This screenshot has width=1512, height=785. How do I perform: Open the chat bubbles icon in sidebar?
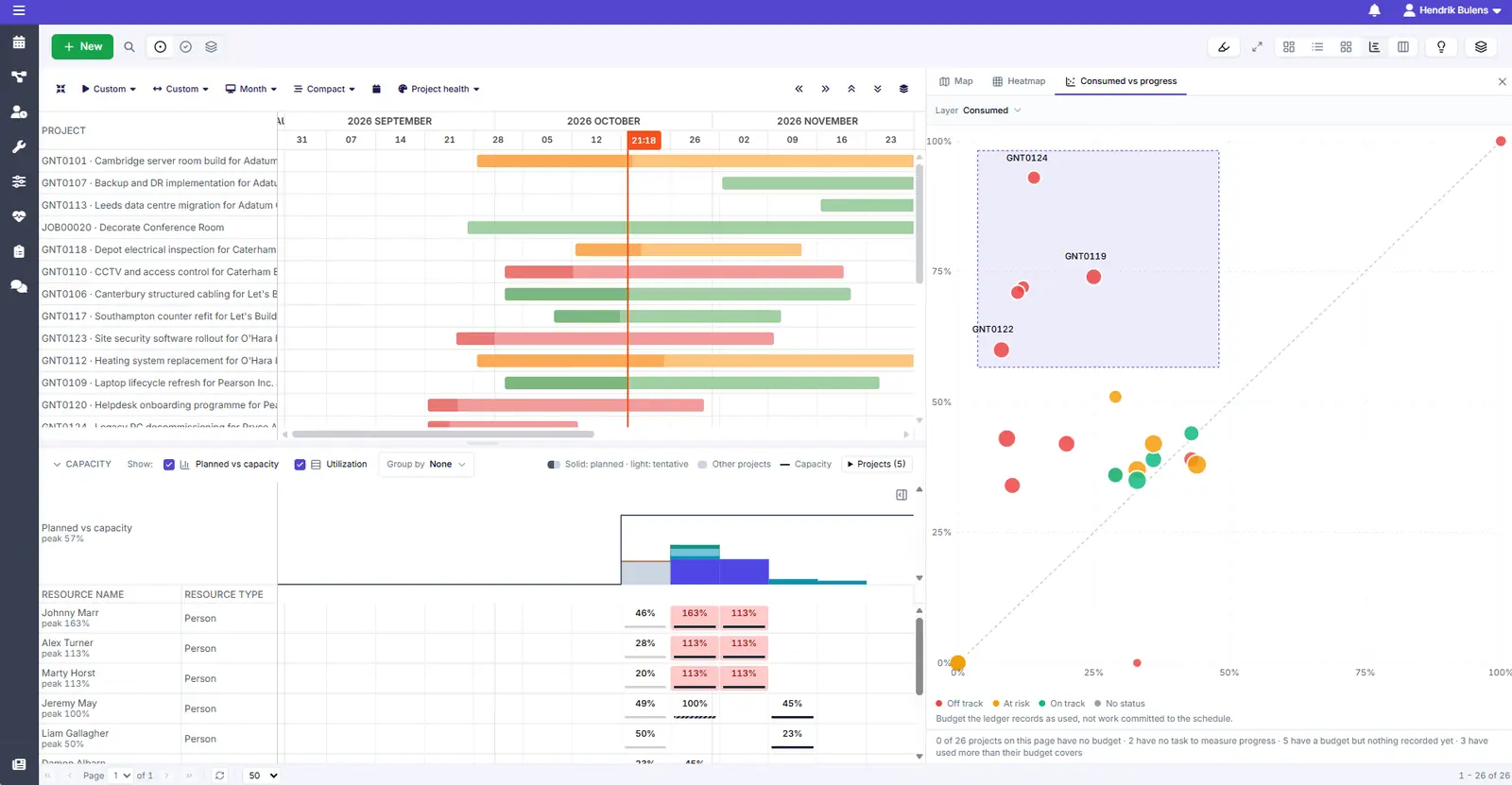click(x=19, y=286)
